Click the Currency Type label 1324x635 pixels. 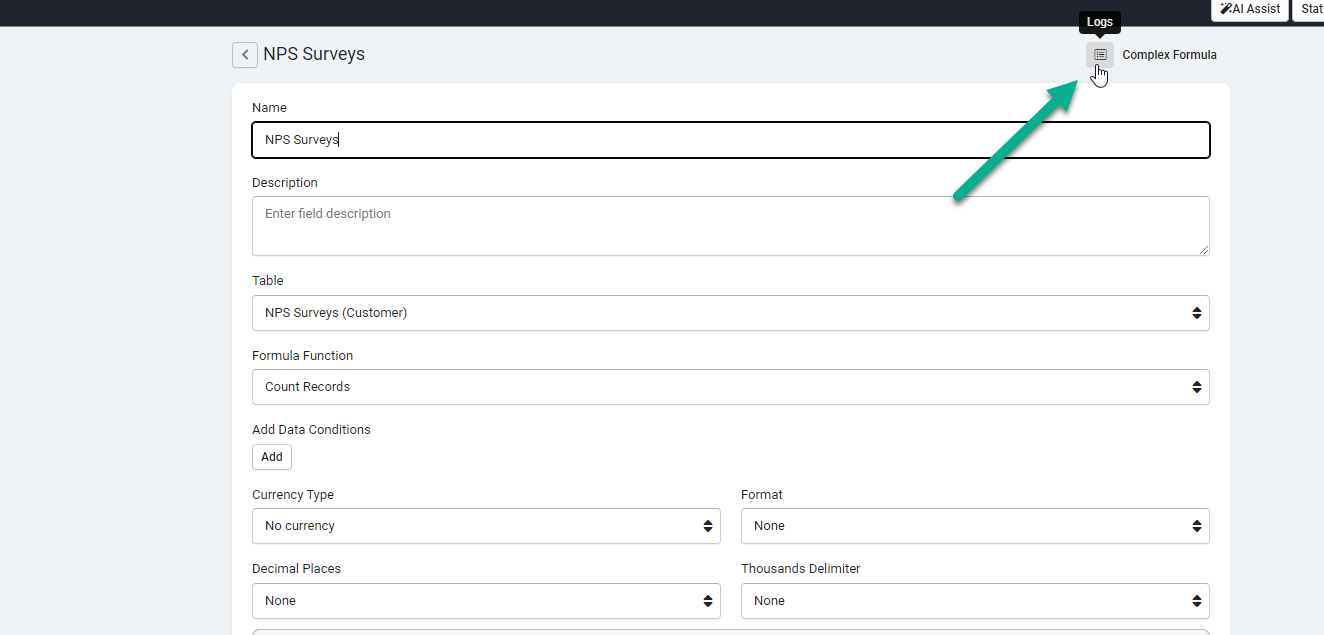click(293, 495)
